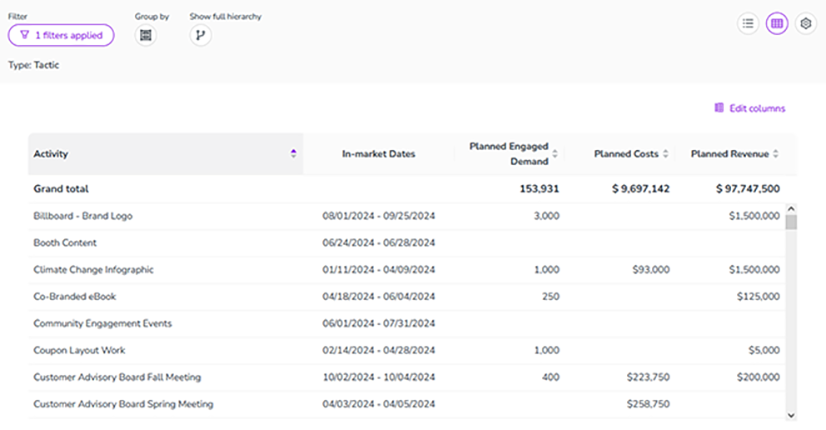Screen dimensions: 826x430
Task: Click the Edit columns link
Action: coord(757,108)
